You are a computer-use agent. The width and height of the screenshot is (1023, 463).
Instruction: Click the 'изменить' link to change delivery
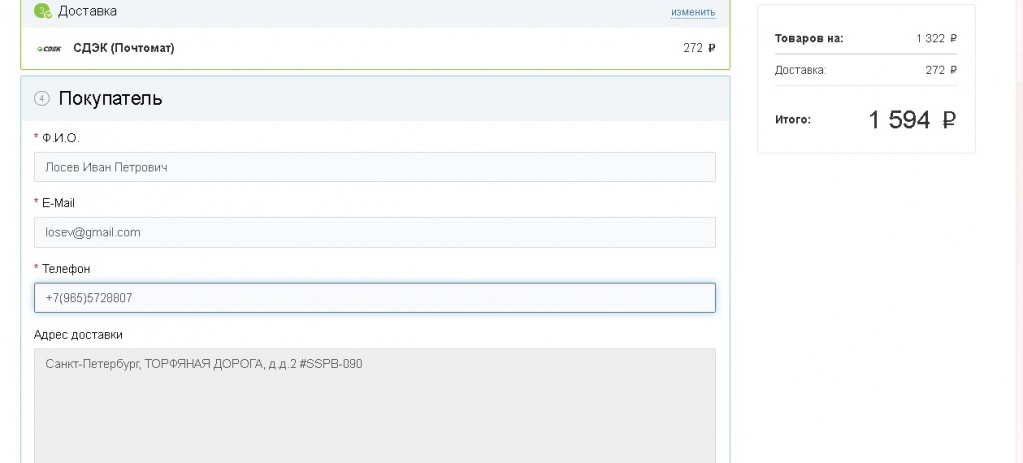tap(693, 12)
